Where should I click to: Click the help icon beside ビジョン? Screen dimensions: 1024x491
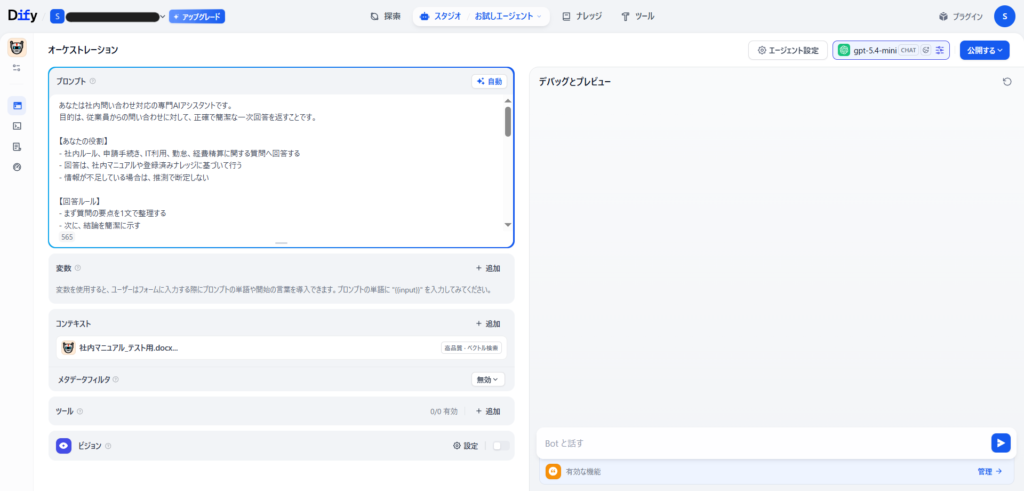point(108,446)
